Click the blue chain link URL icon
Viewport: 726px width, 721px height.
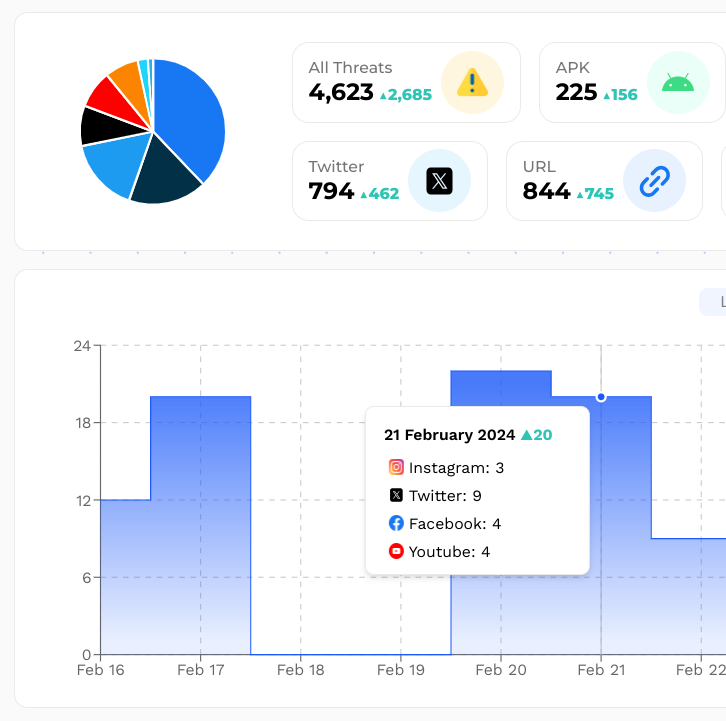[653, 181]
